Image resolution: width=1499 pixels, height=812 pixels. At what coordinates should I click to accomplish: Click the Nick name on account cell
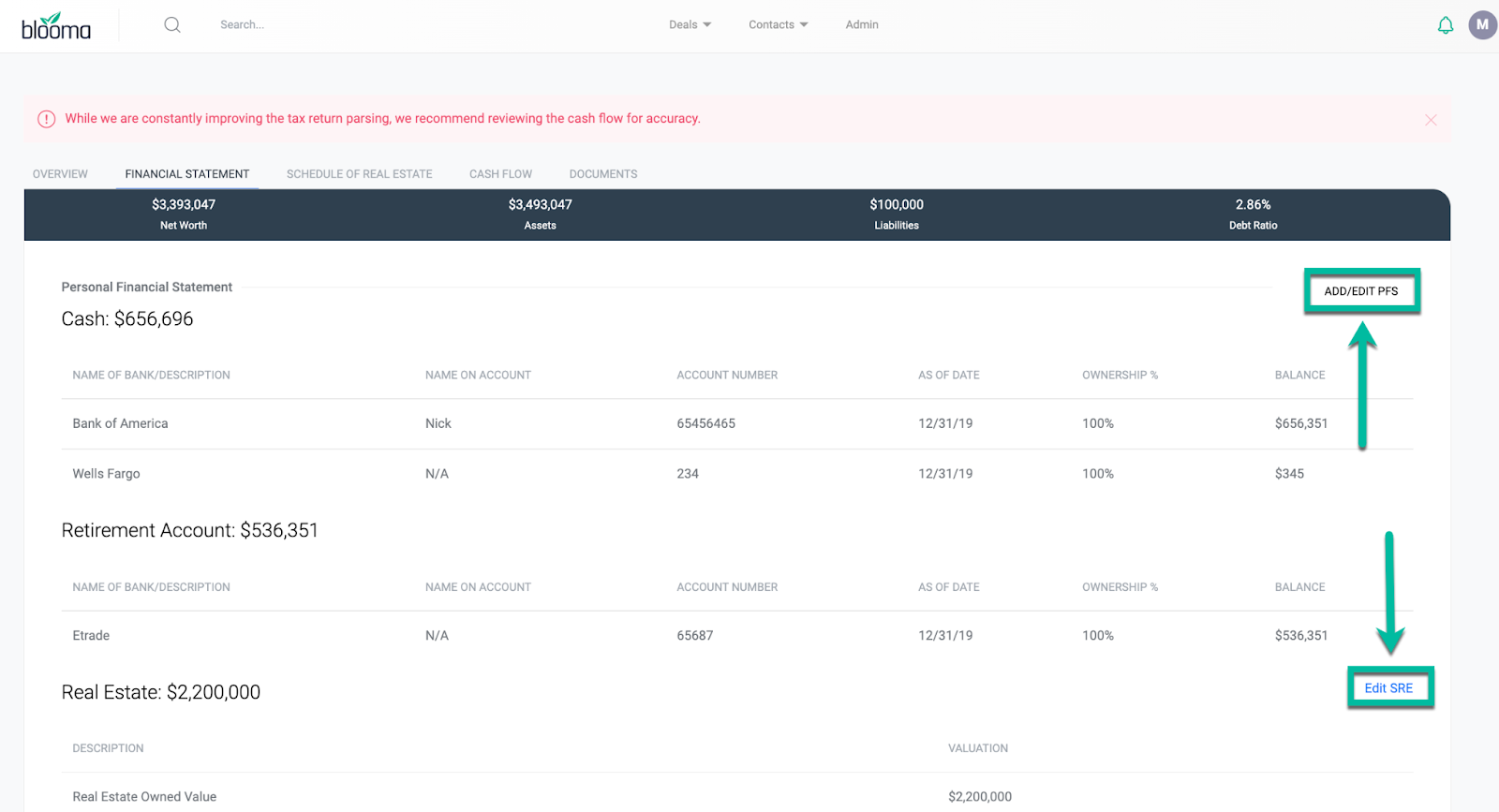438,424
